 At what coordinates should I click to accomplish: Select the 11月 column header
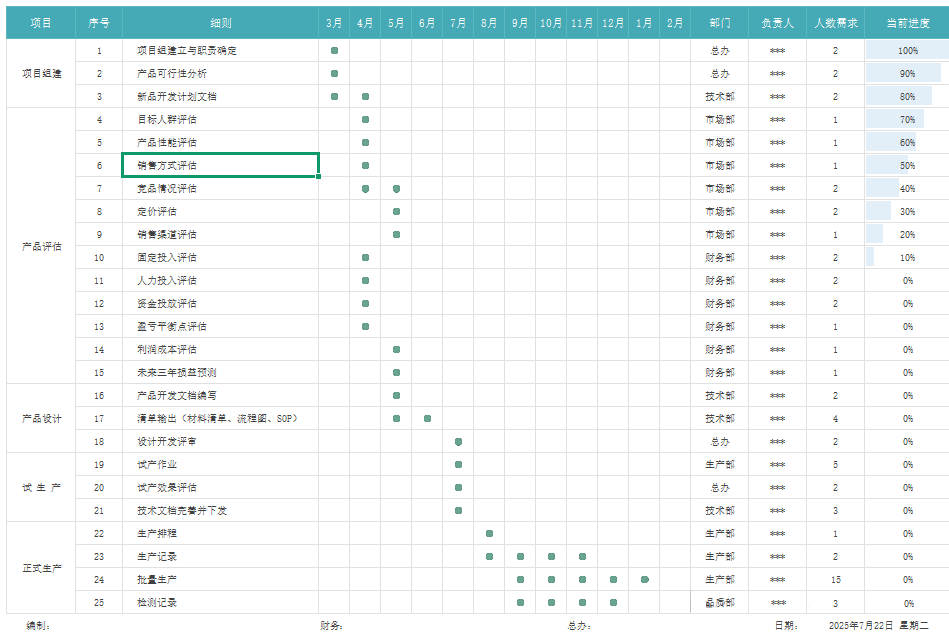tap(582, 23)
